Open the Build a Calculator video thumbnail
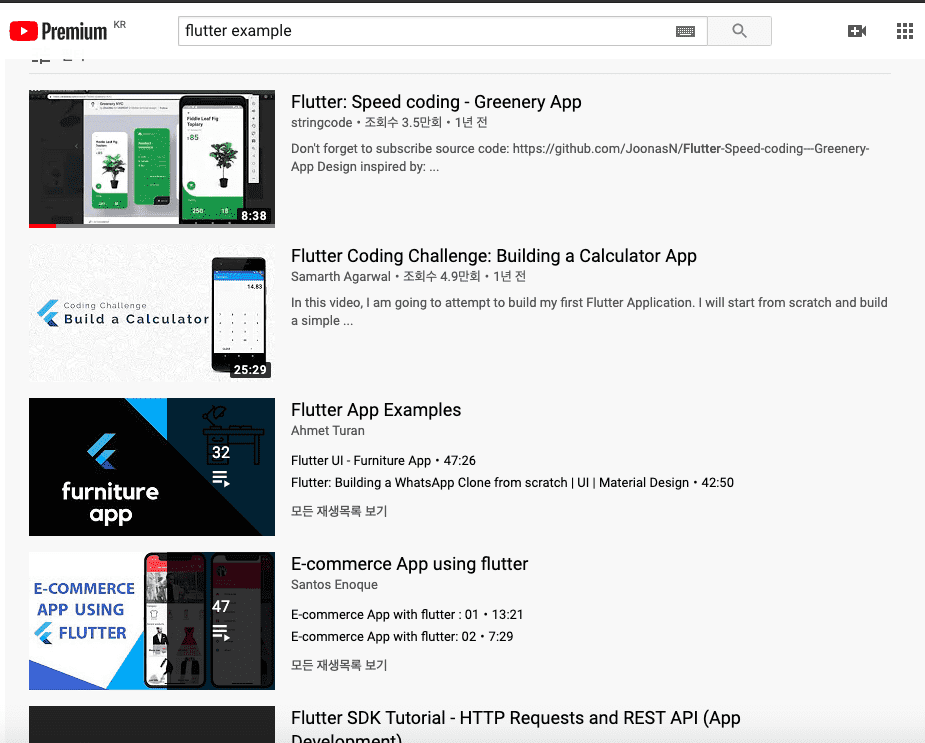925x743 pixels. point(152,313)
